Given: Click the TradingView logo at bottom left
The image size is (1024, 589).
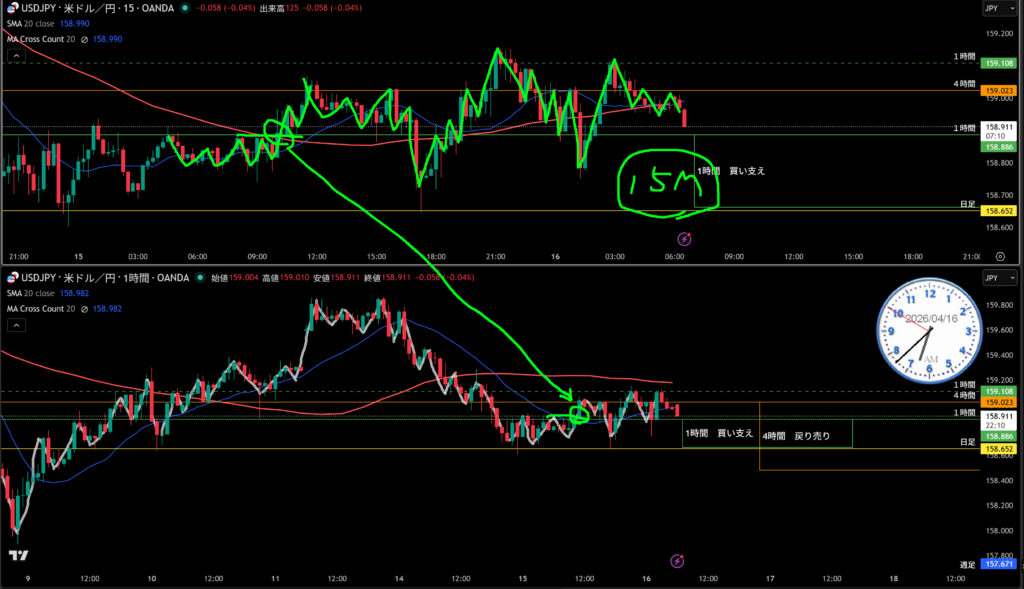Looking at the screenshot, I should click(x=17, y=555).
